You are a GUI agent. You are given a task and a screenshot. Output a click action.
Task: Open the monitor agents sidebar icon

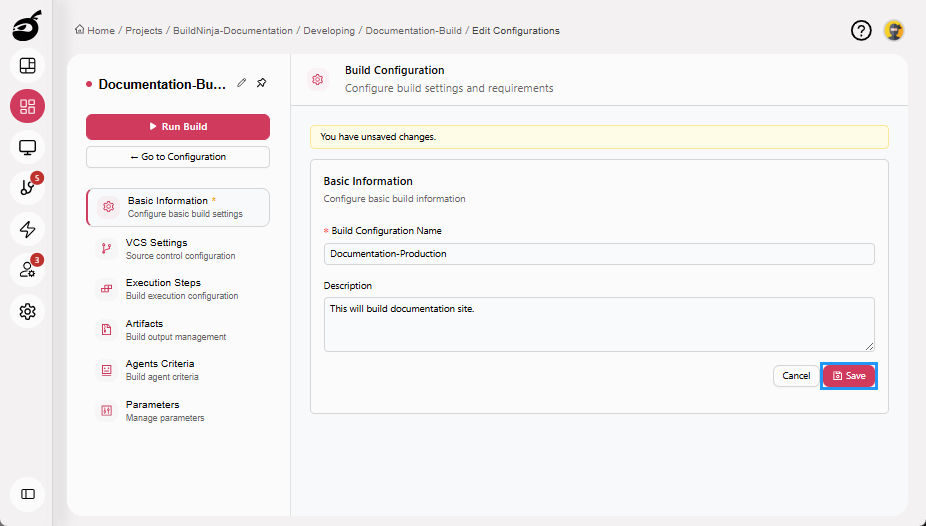pos(27,147)
